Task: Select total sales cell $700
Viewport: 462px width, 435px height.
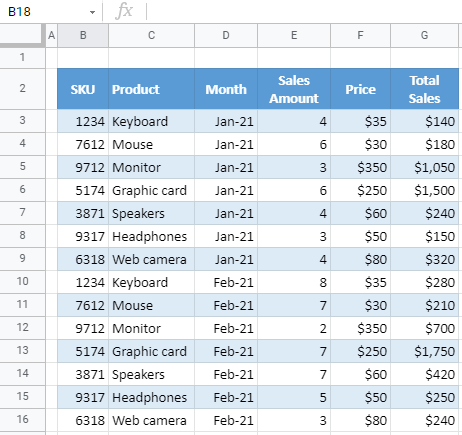Action: click(x=425, y=328)
